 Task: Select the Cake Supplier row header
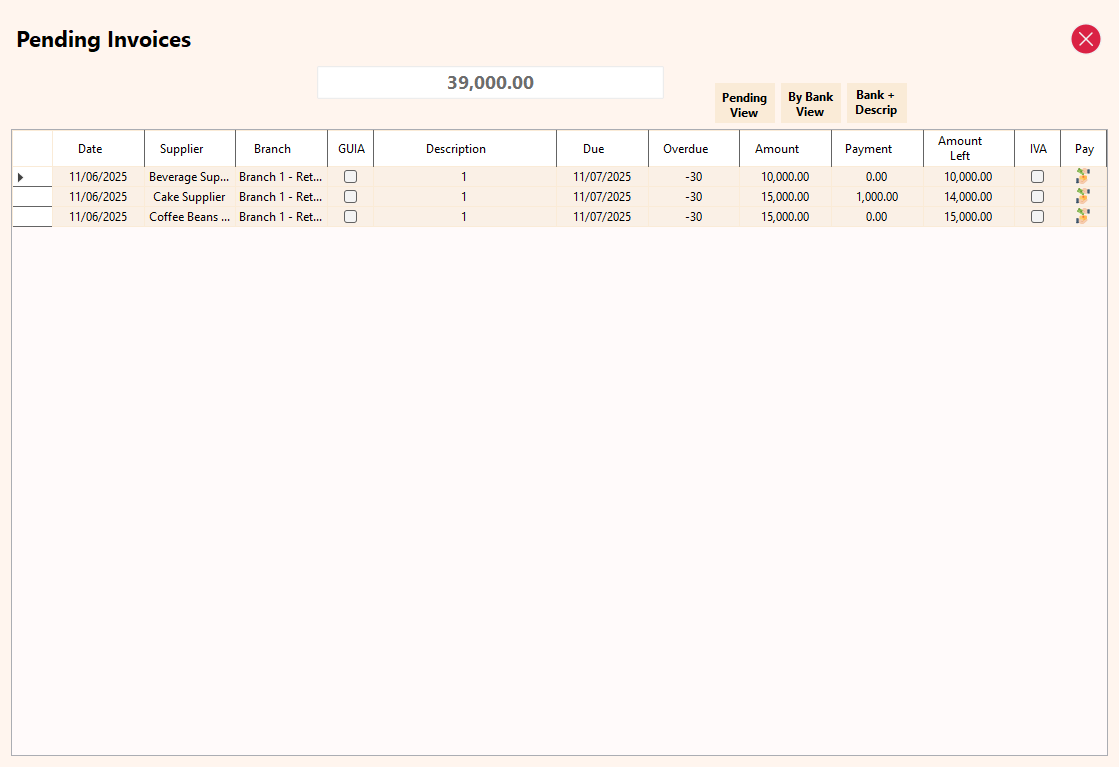click(x=32, y=197)
